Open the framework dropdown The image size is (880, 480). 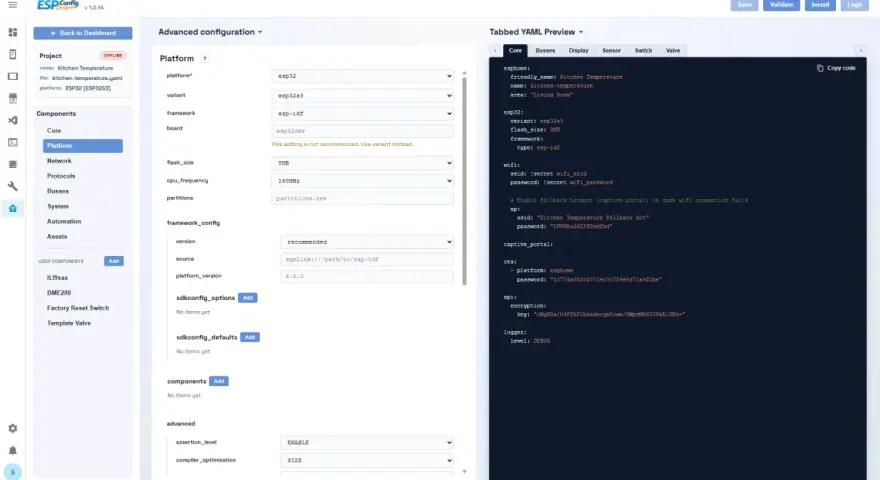coord(363,113)
